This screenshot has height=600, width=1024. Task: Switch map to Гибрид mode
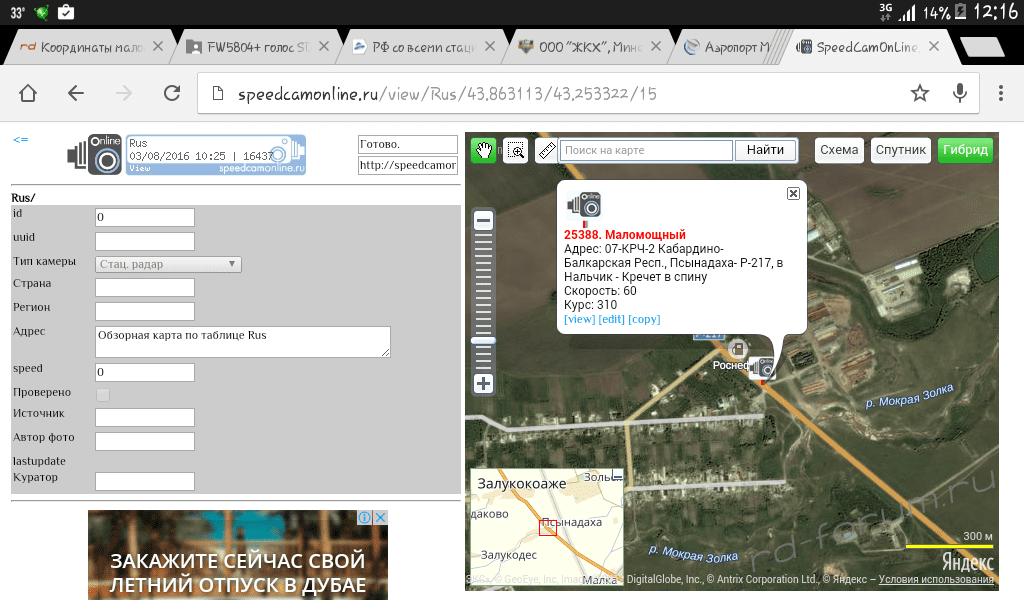coord(965,150)
